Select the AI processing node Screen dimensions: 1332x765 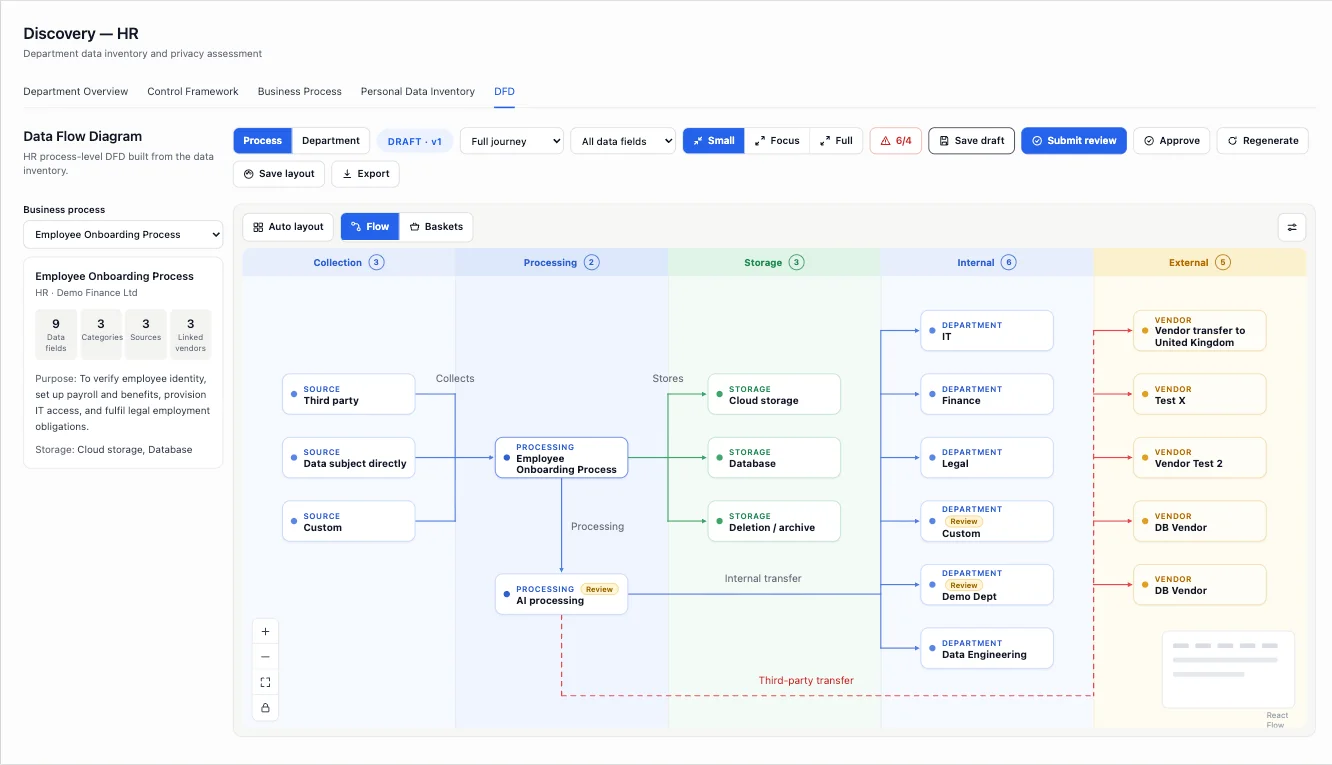561,594
